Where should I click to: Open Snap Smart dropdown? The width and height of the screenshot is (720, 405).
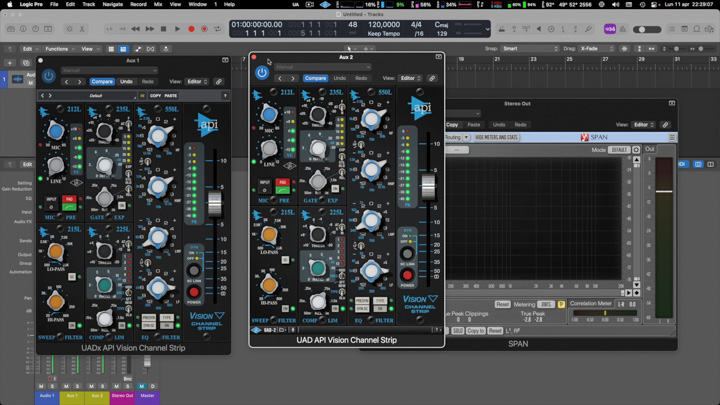(x=530, y=49)
